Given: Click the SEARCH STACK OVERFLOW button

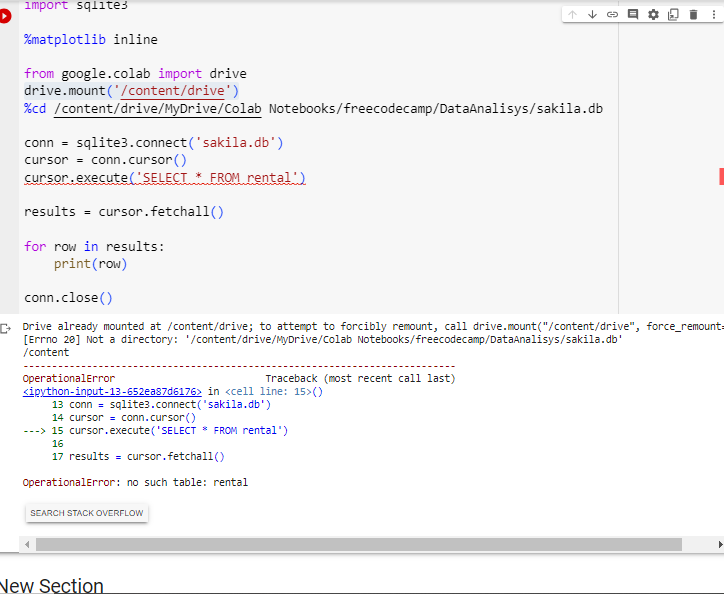Looking at the screenshot, I should click(87, 513).
